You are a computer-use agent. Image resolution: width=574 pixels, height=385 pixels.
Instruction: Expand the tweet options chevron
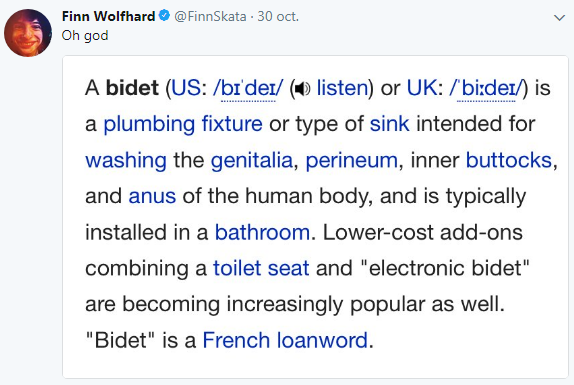click(x=559, y=18)
